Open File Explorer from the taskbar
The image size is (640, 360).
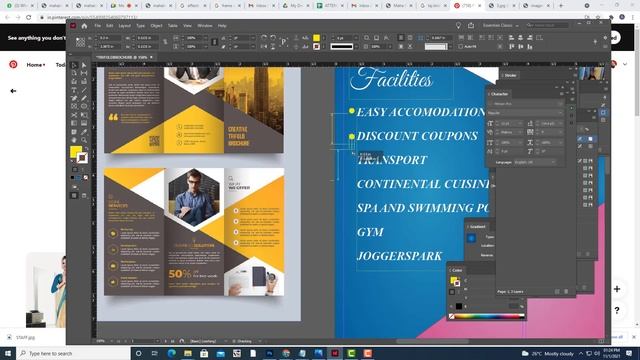click(188, 353)
